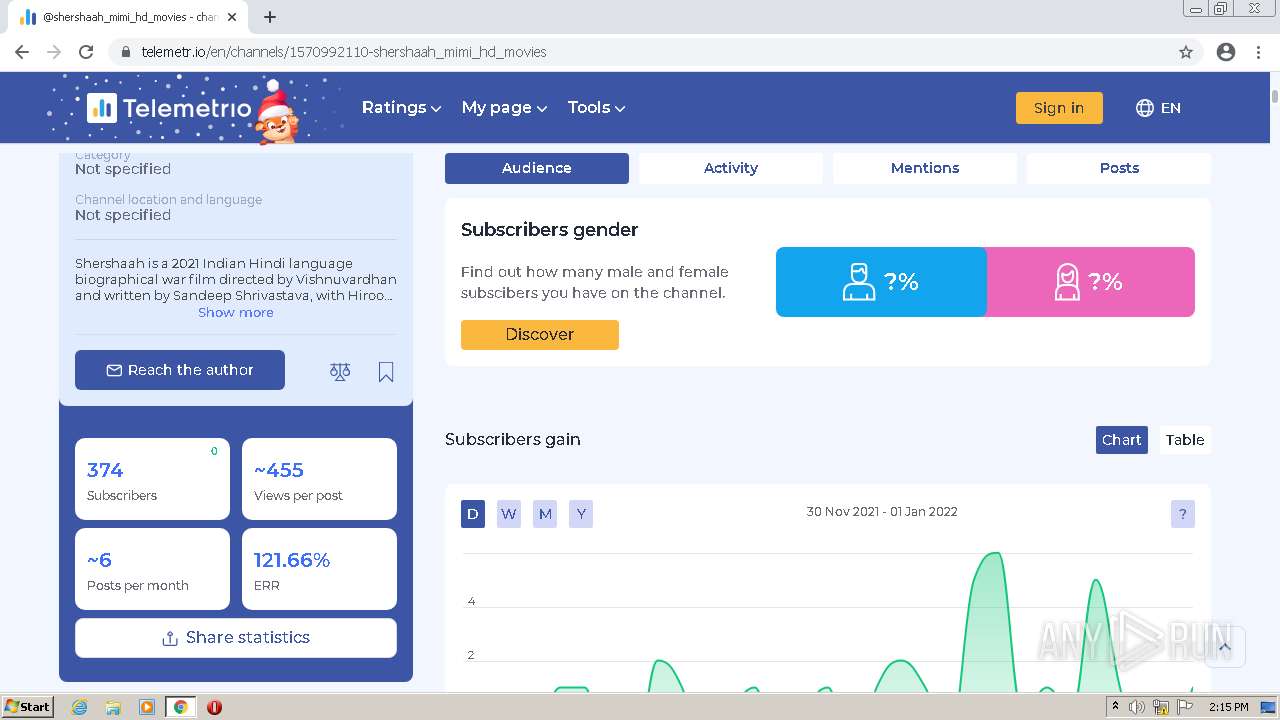Click the chart help question mark
This screenshot has width=1280, height=720.
point(1182,514)
